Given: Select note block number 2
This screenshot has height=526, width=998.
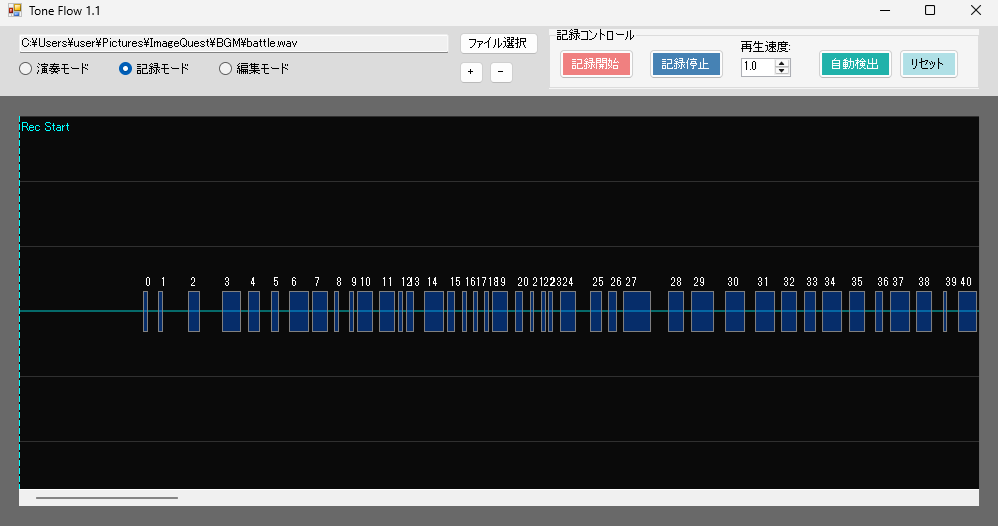Looking at the screenshot, I should point(194,311).
